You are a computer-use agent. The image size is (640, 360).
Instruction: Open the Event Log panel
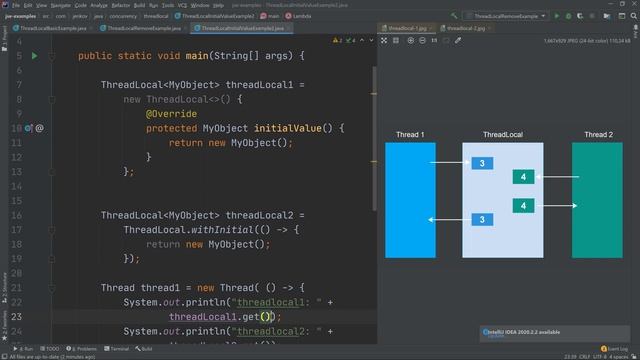(615, 349)
